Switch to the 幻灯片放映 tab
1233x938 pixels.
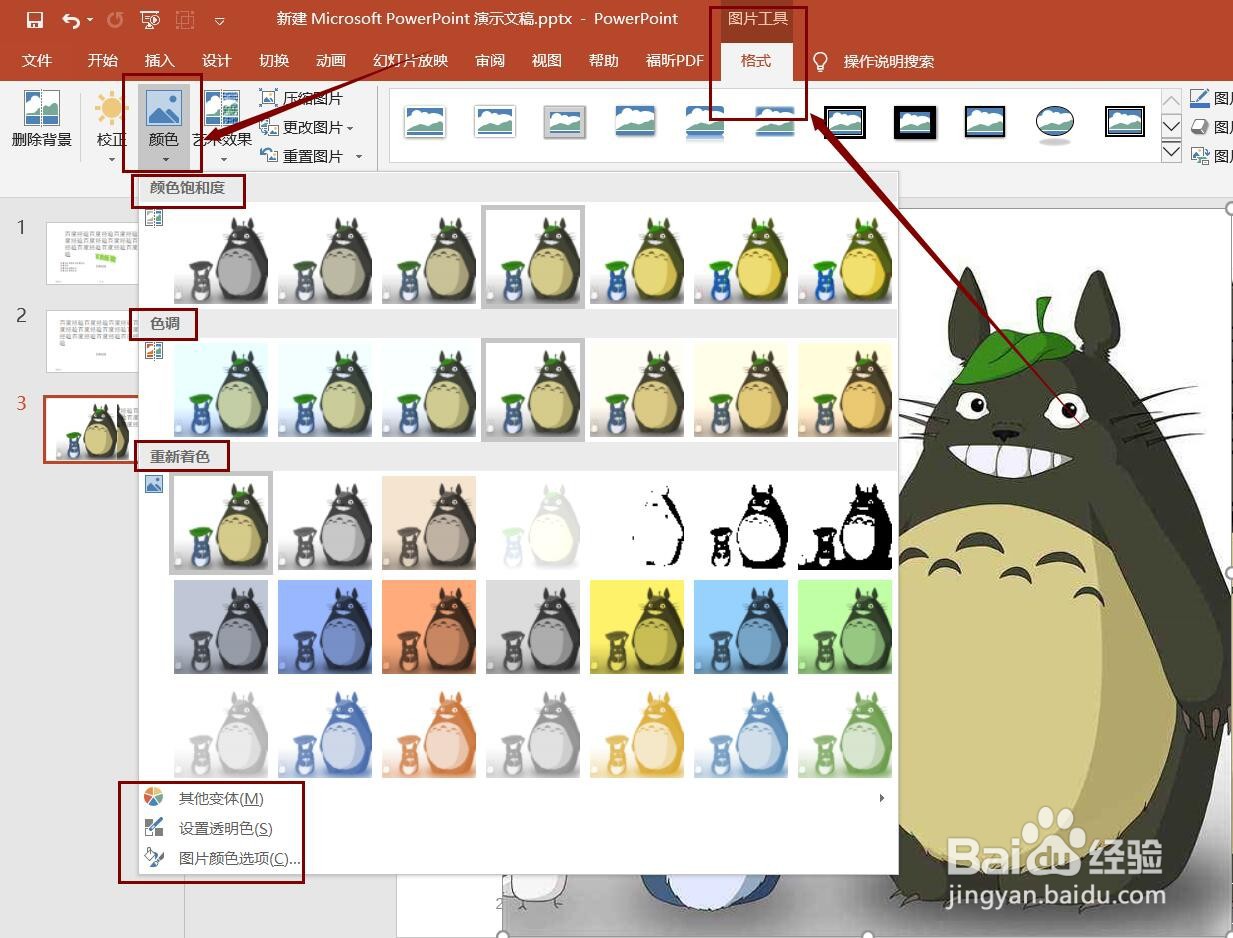point(410,61)
